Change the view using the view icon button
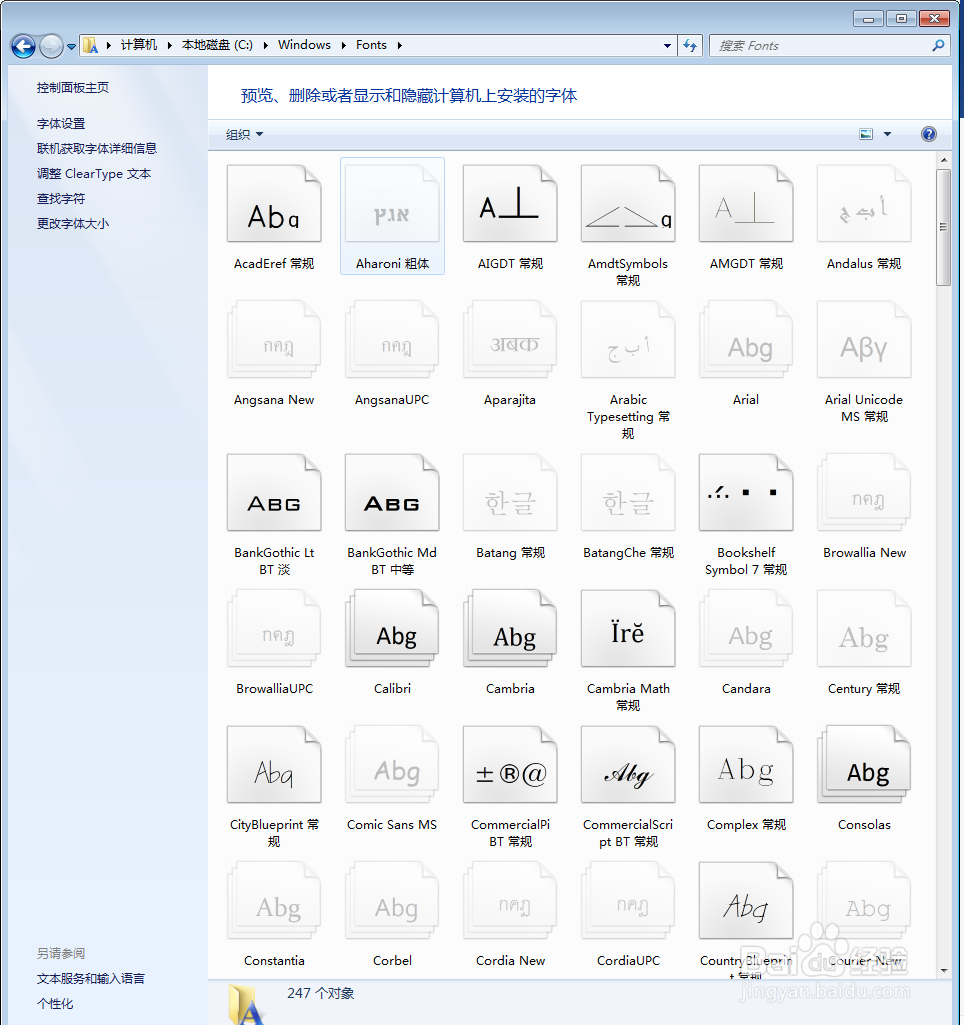The height and width of the screenshot is (1025, 964). click(866, 134)
